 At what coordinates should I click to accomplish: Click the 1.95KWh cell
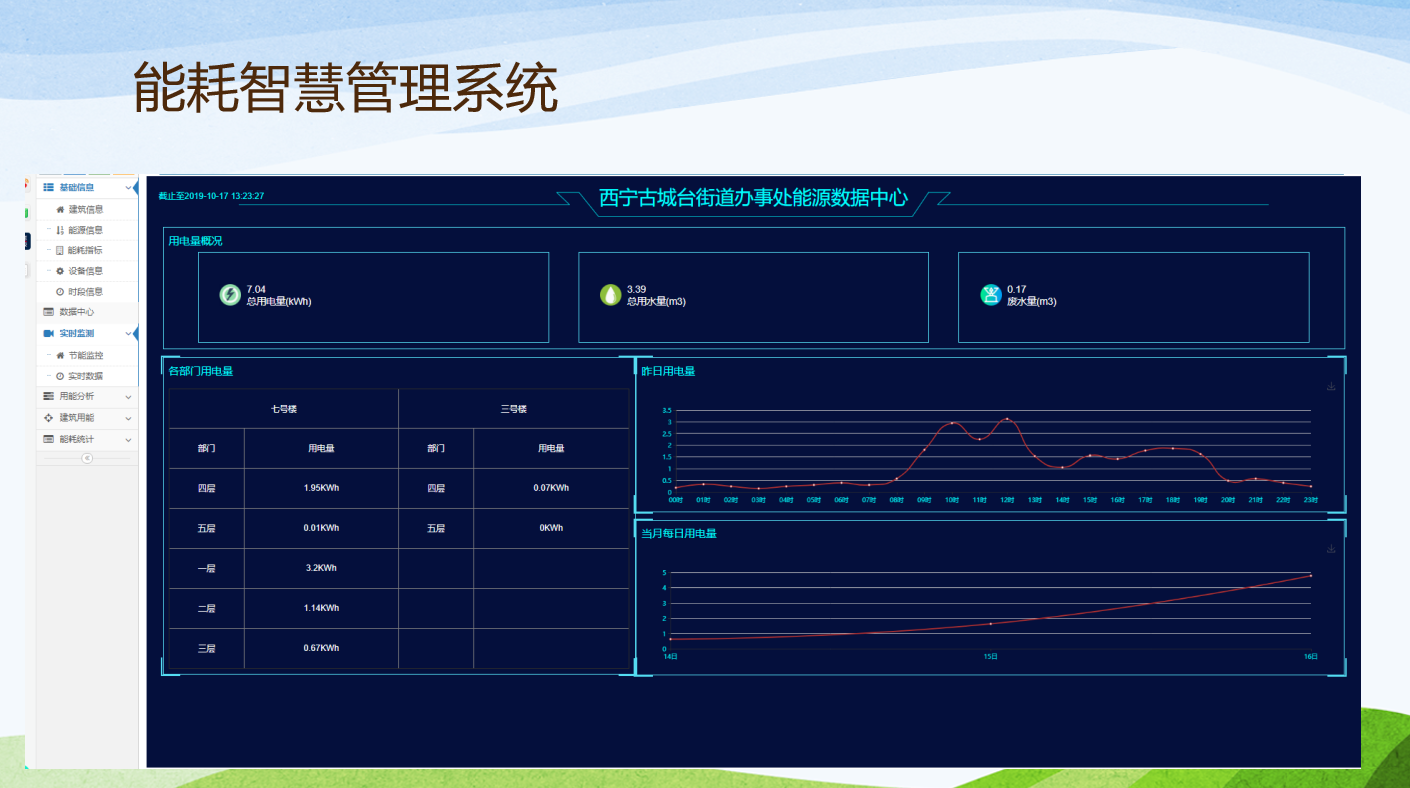(321, 488)
